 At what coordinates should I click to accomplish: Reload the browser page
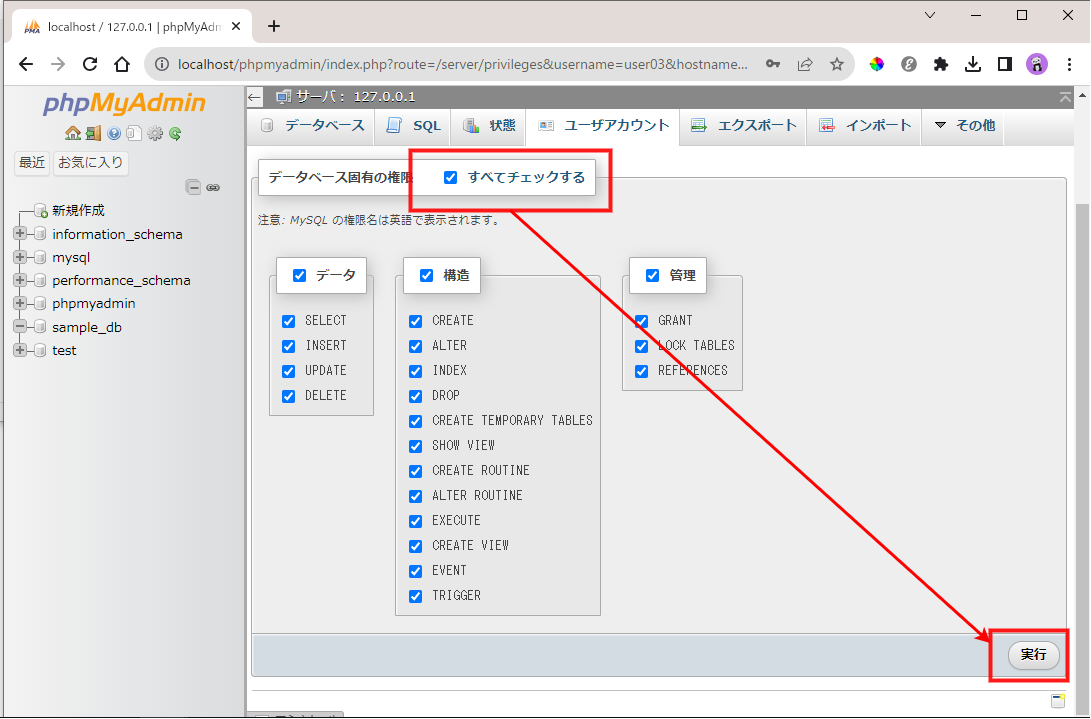[90, 64]
